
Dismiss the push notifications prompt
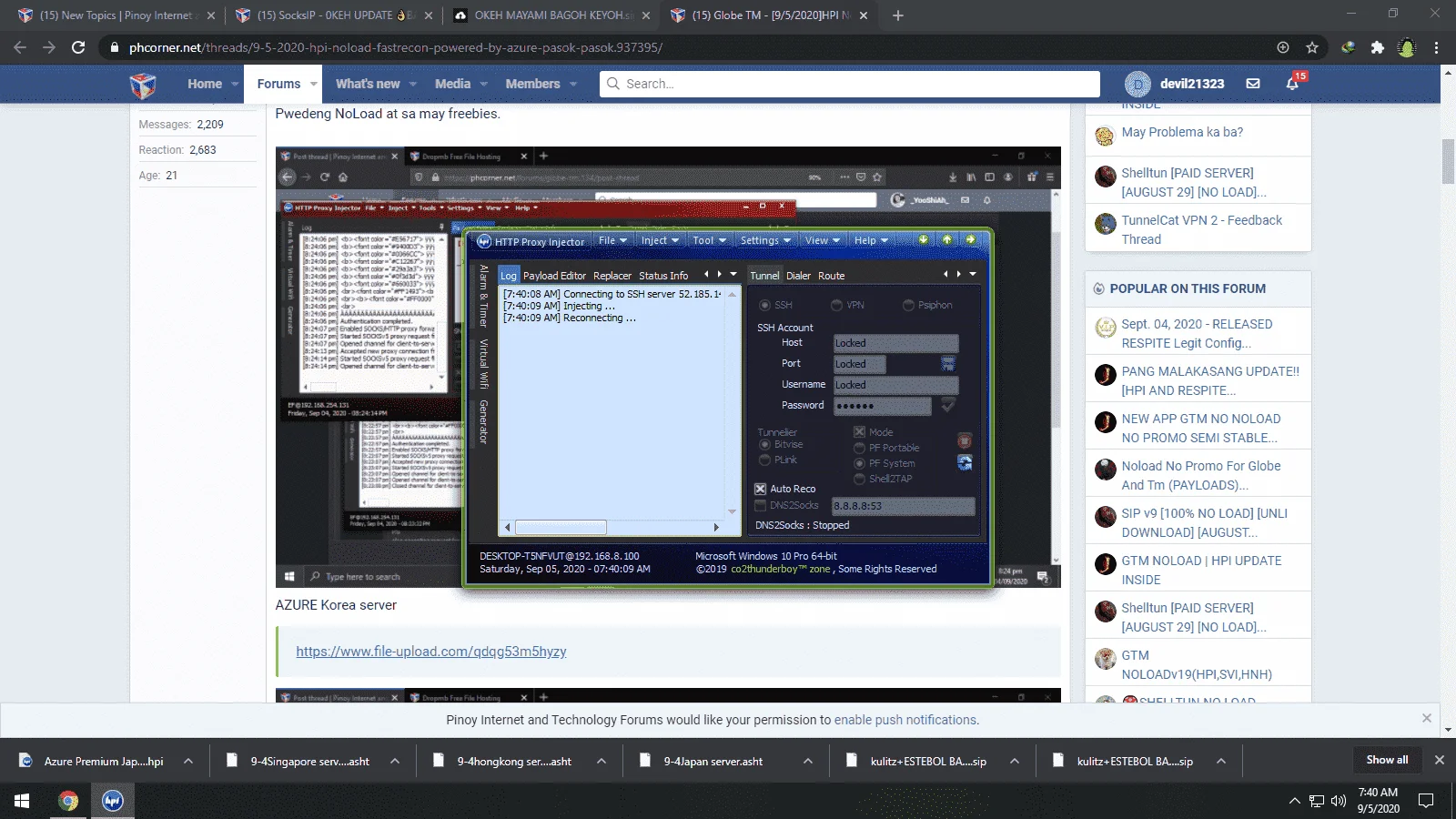point(1427,718)
